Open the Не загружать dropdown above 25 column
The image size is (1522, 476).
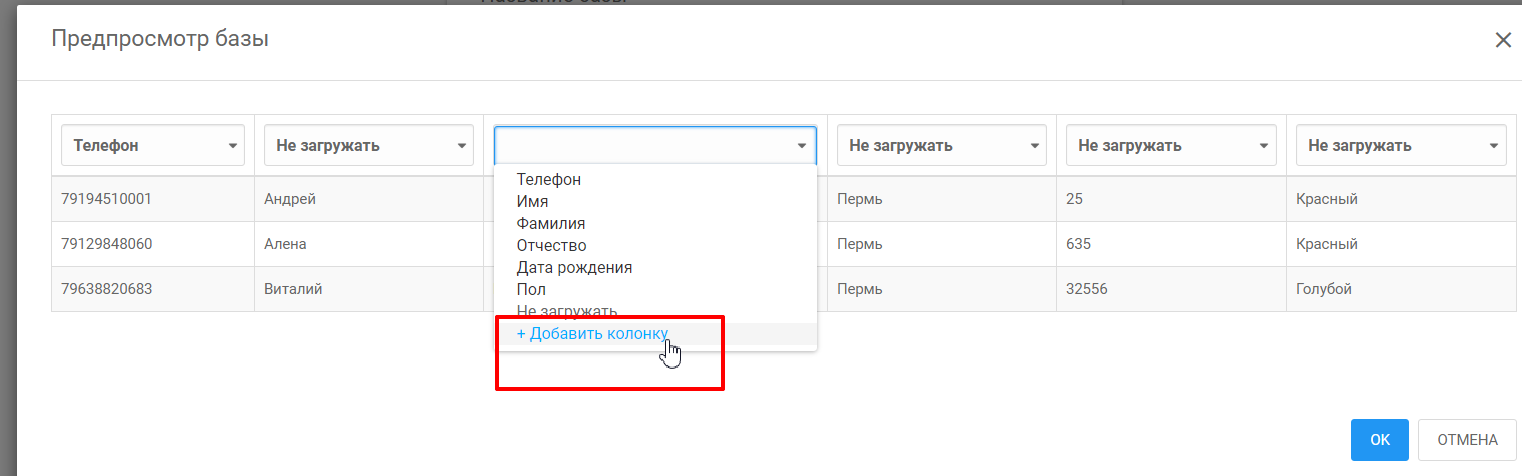coord(1172,145)
